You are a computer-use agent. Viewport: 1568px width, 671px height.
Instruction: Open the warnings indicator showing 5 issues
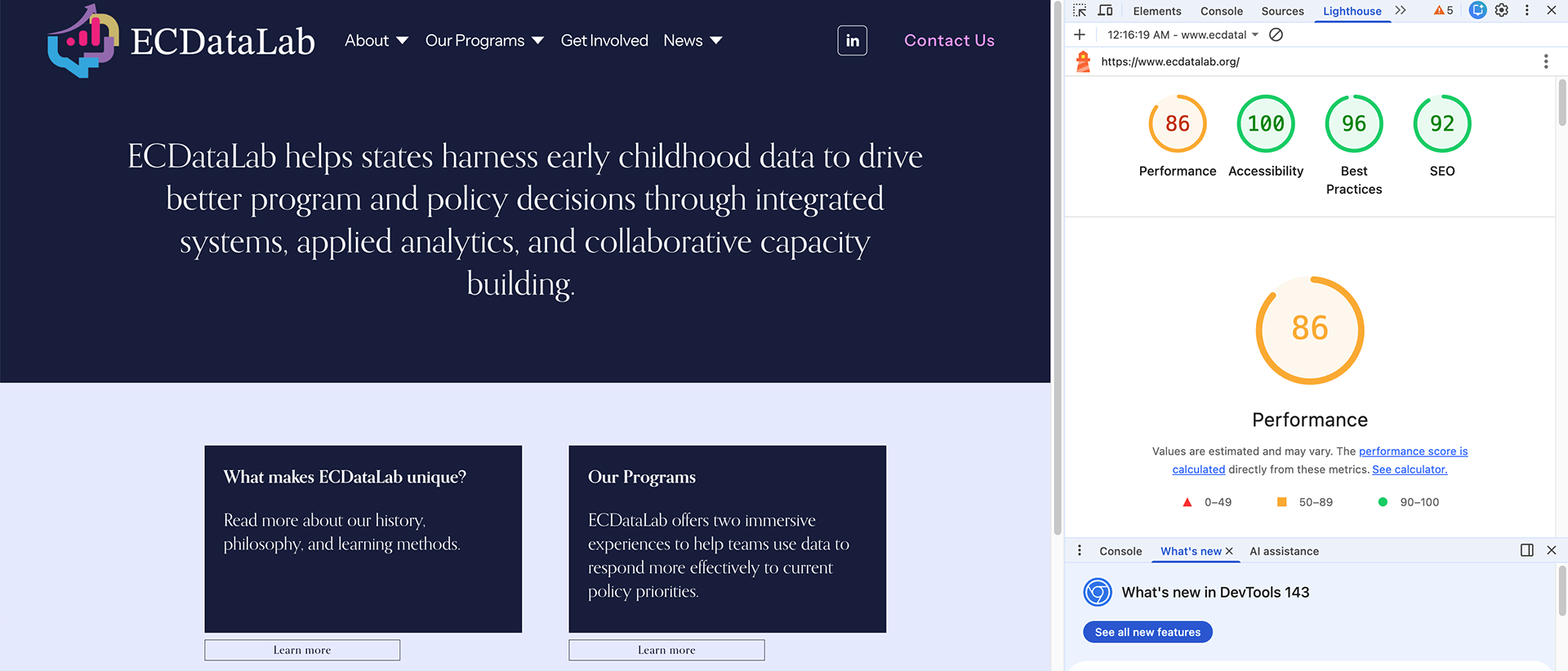tap(1443, 11)
